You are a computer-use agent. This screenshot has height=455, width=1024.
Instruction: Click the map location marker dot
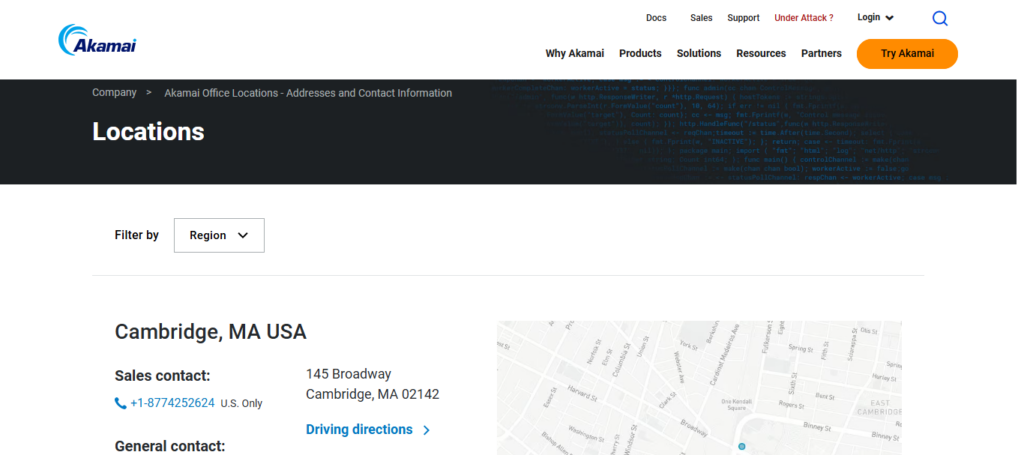click(x=742, y=447)
